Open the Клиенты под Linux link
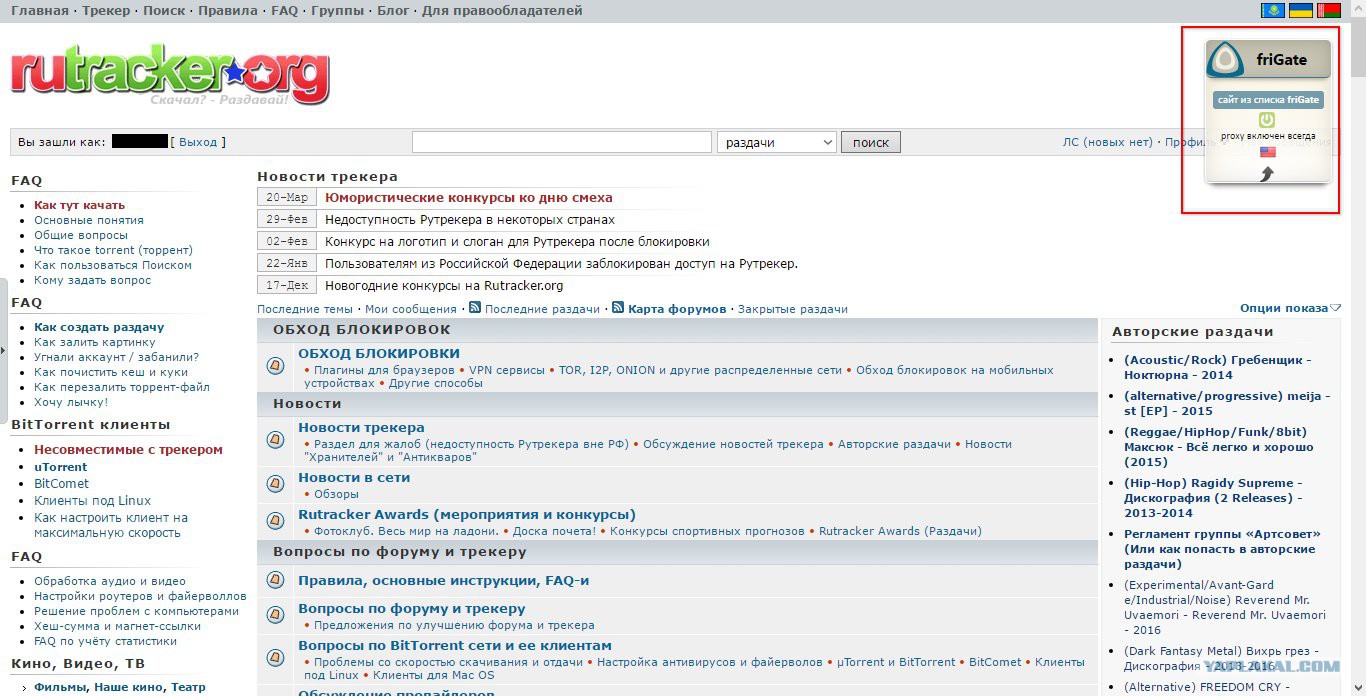This screenshot has width=1366, height=696. coord(93,501)
